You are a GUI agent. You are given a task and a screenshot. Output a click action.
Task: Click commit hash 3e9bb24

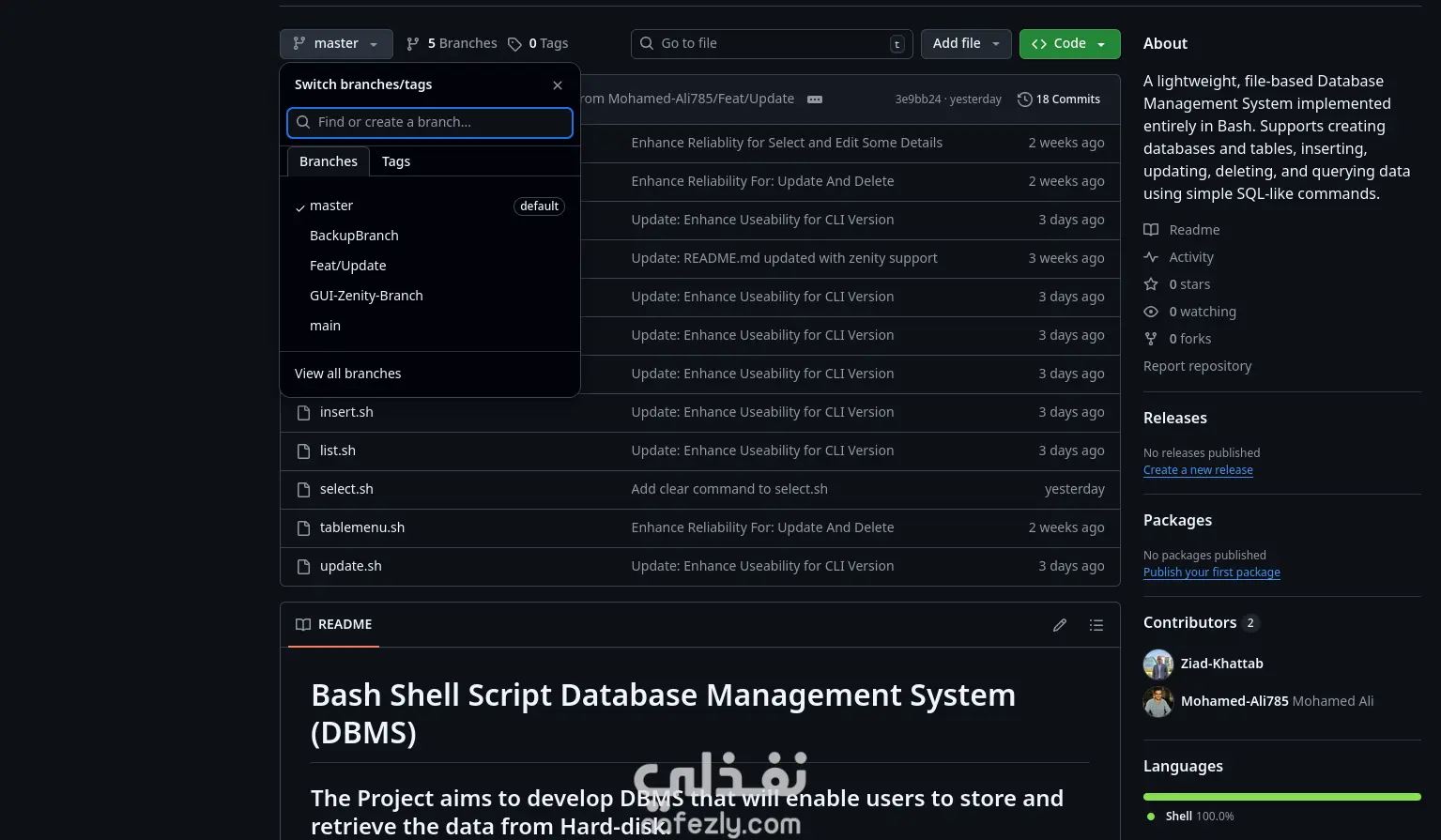[917, 99]
